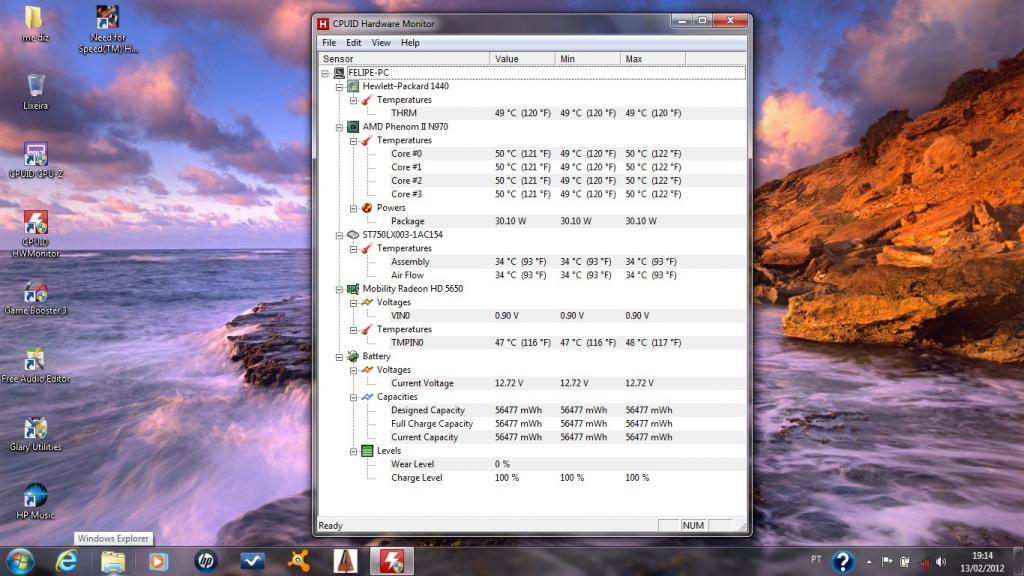Screen dimensions: 1024x576
Task: Click the motherboard icon beside Hewlett-Packard 1440
Action: (x=353, y=86)
